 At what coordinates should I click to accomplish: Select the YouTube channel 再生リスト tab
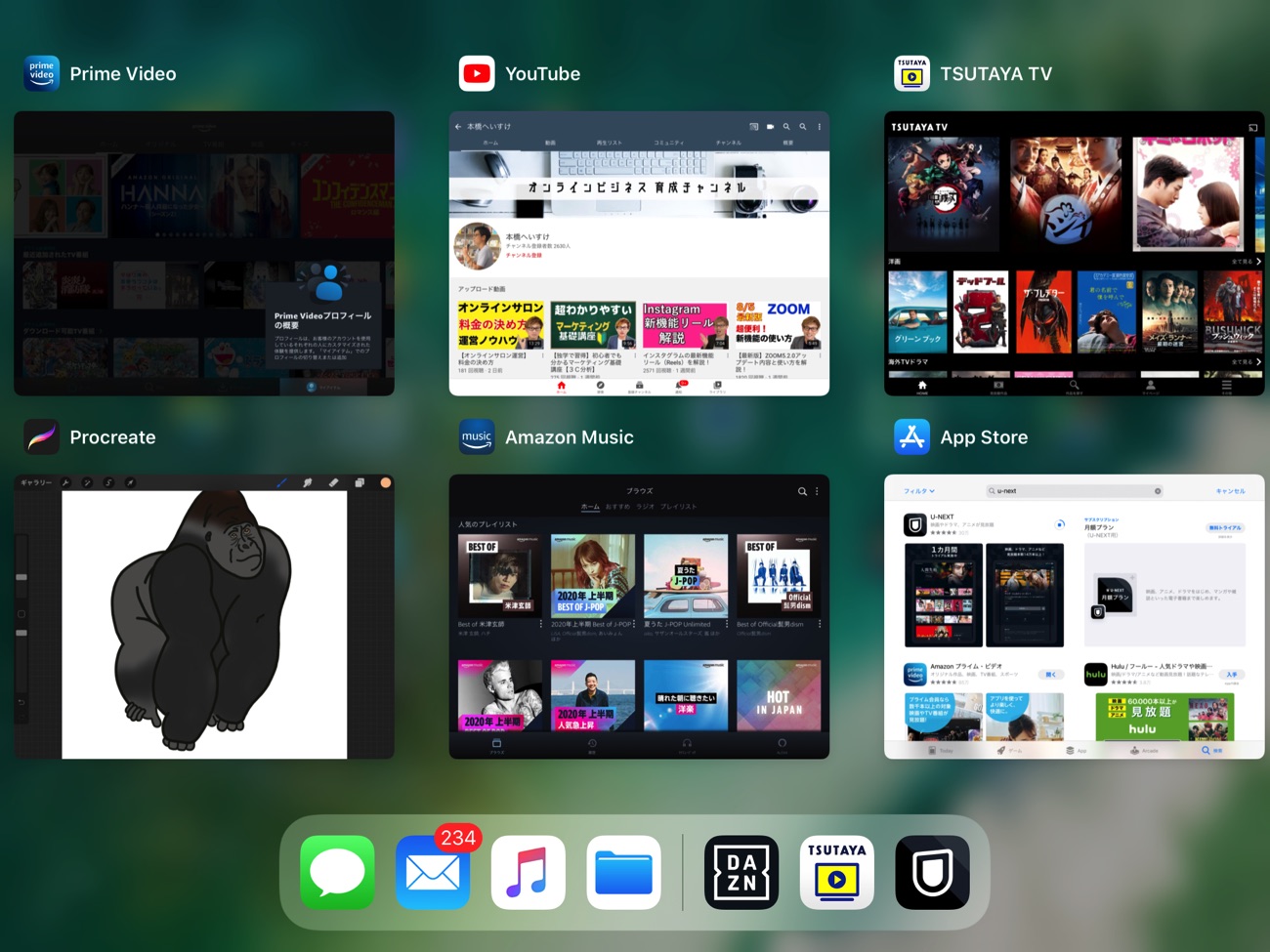[x=609, y=143]
